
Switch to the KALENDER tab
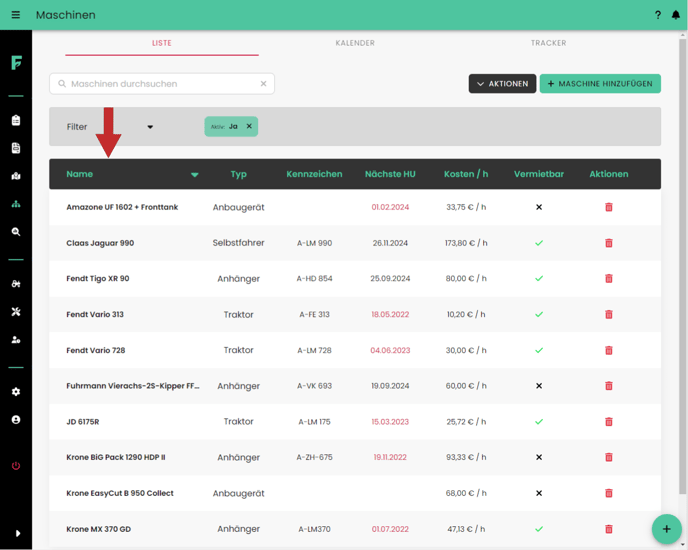[x=355, y=43]
